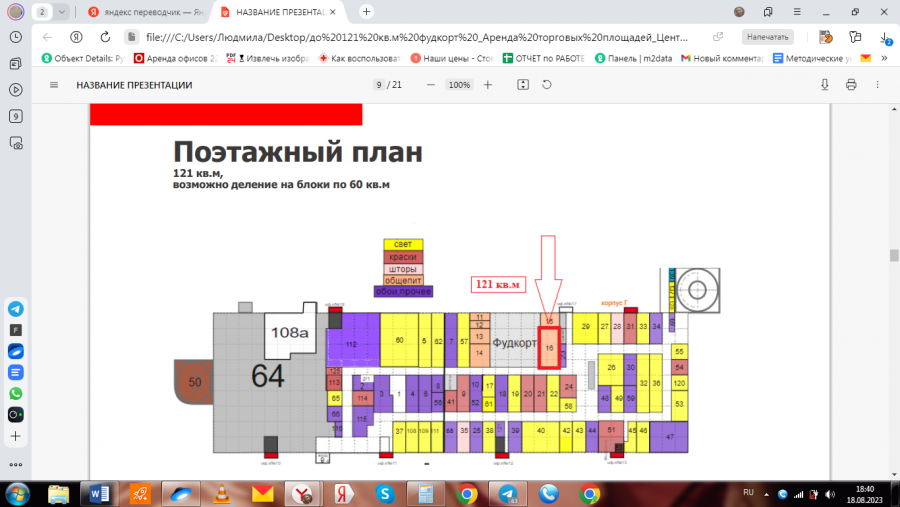Open Telegram in the browser sidebar
This screenshot has height=507, width=900.
(x=15, y=309)
